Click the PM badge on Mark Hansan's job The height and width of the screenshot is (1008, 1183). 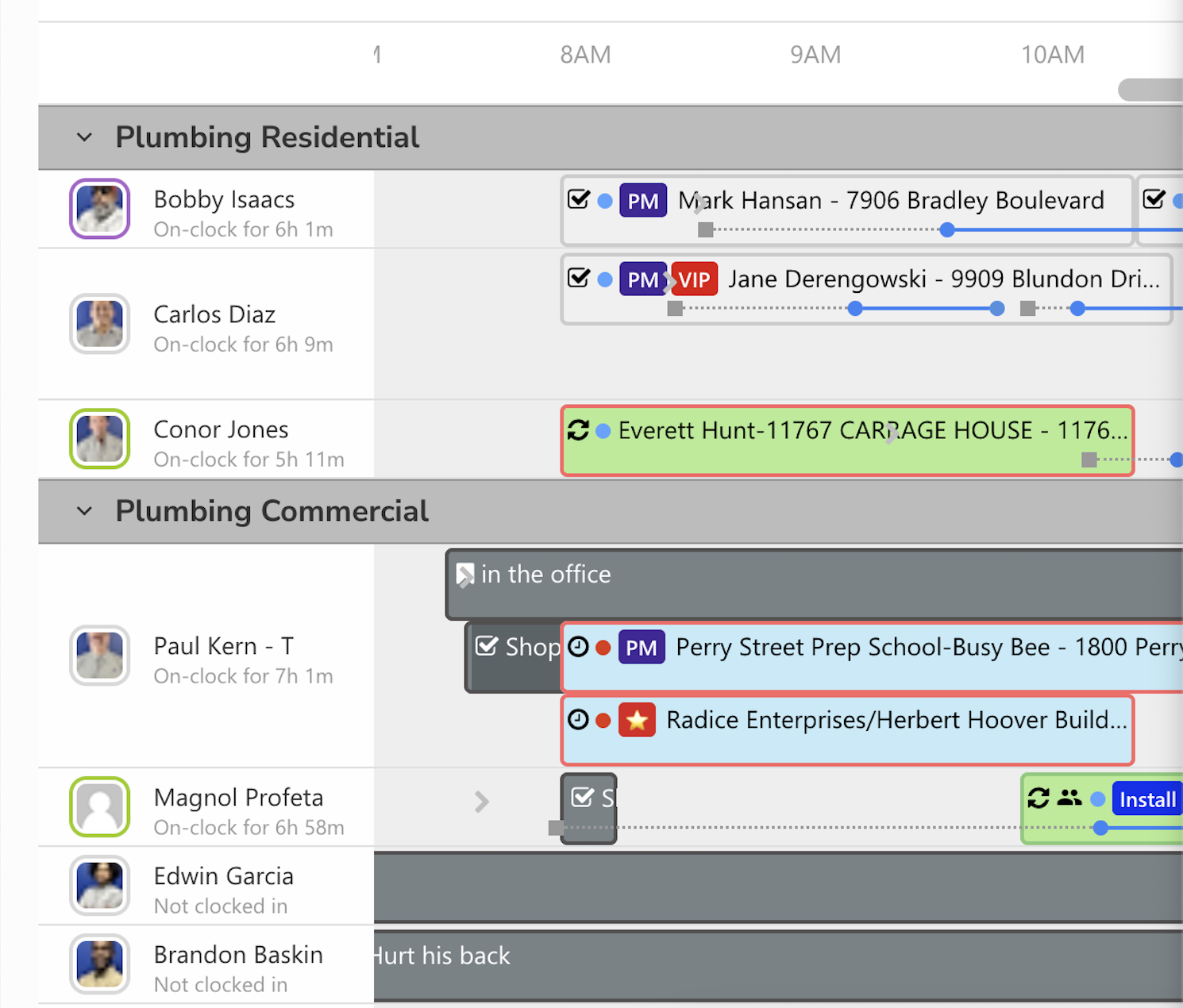tap(643, 200)
